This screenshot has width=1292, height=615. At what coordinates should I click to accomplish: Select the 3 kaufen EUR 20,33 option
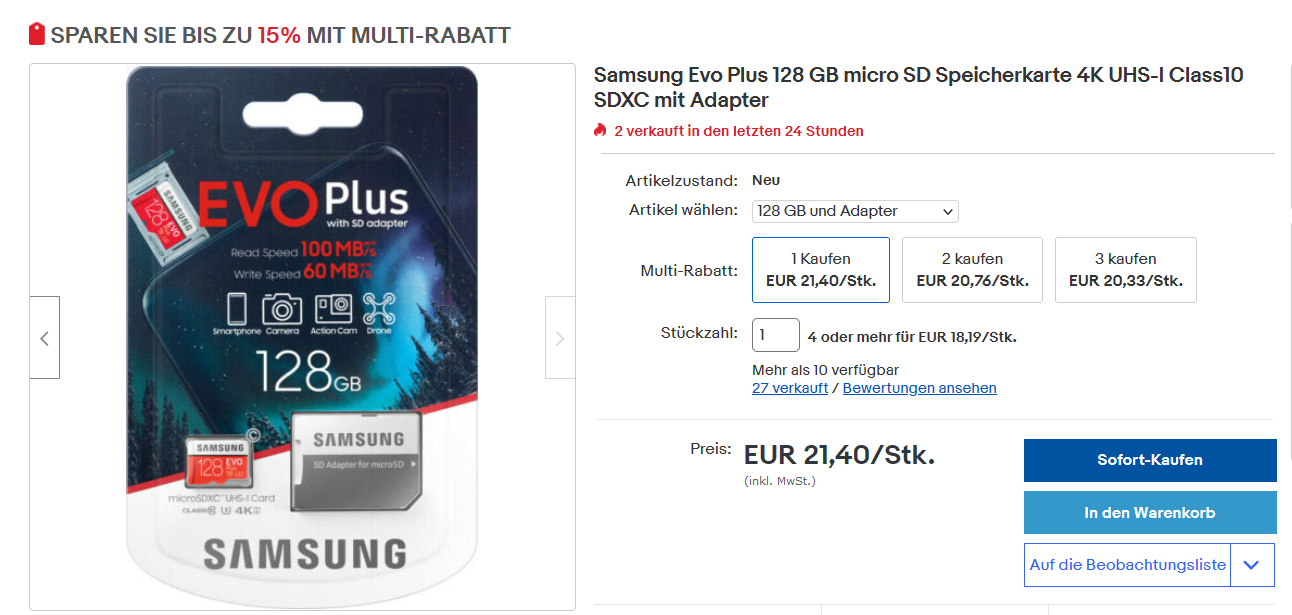pos(1126,270)
